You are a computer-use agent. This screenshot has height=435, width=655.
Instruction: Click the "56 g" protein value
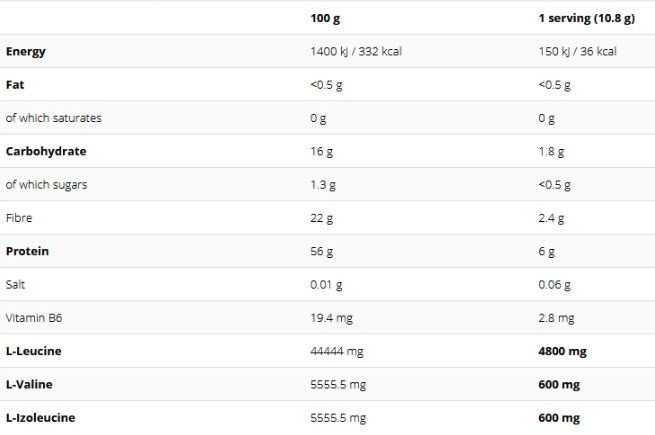click(x=321, y=251)
